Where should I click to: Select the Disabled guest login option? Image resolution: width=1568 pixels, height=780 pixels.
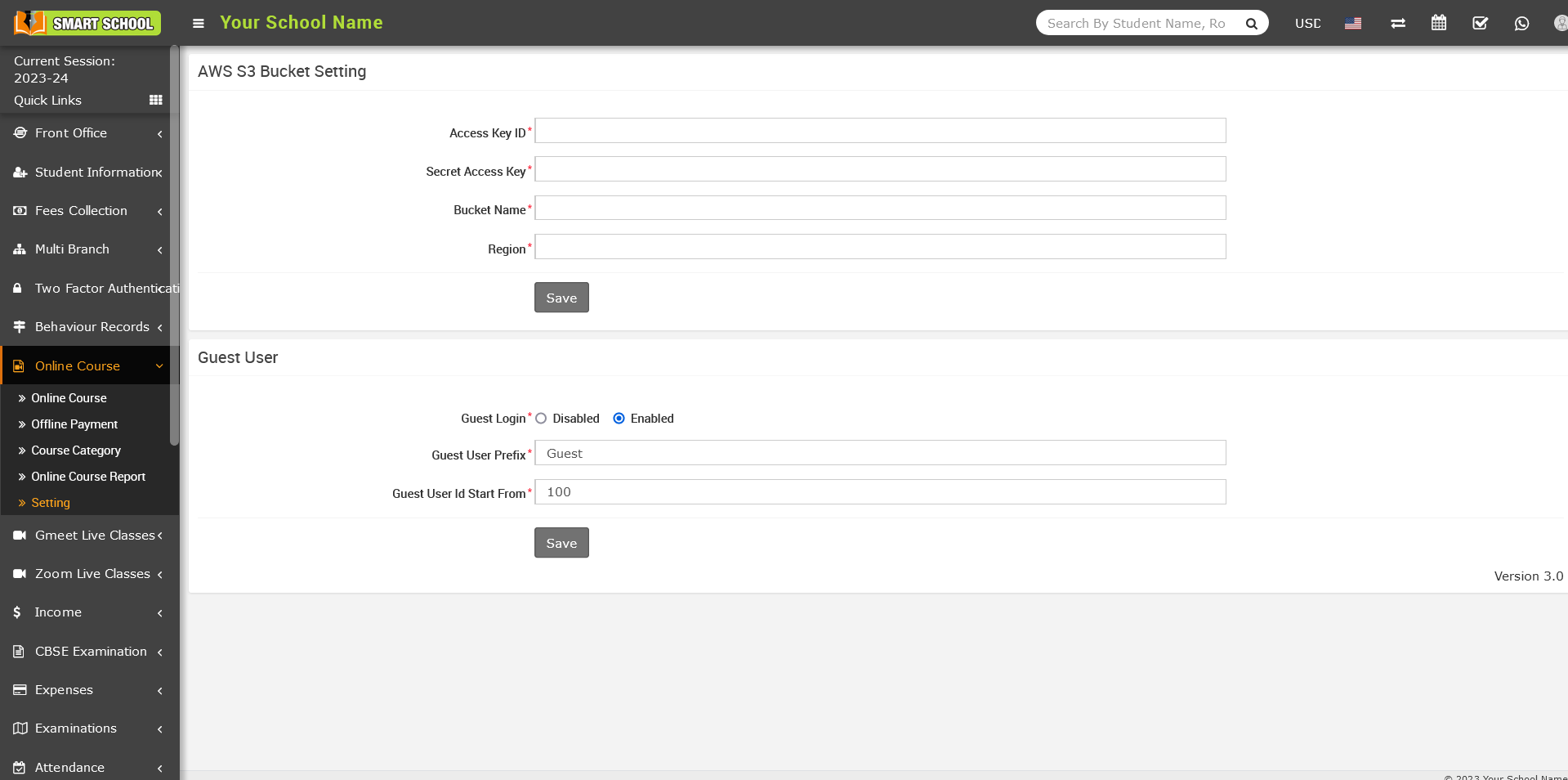tap(541, 419)
